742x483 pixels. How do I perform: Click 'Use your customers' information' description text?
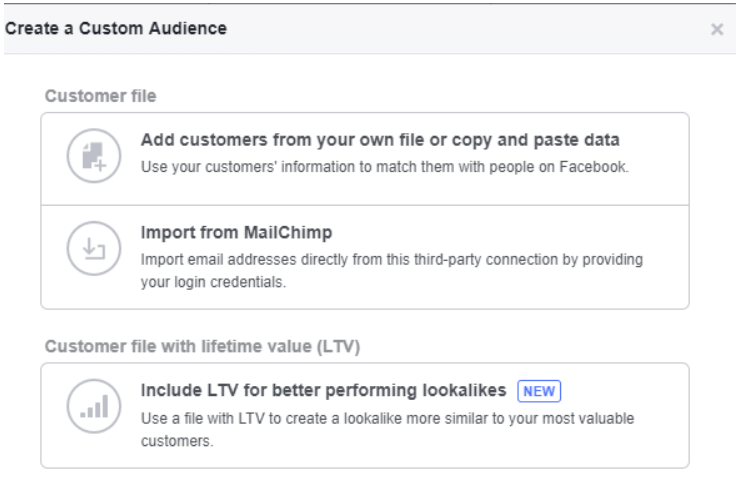(x=384, y=166)
